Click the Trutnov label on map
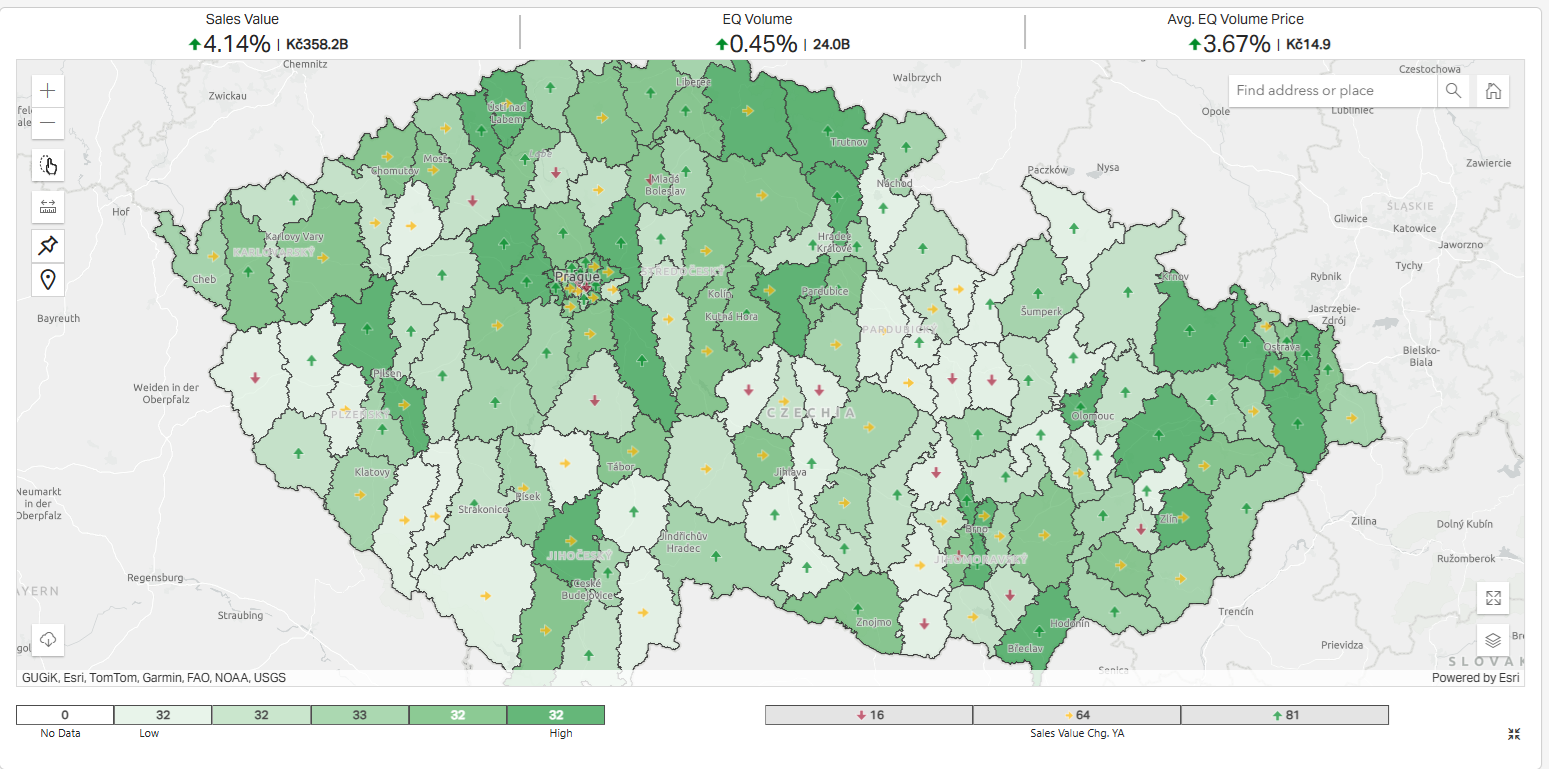 point(849,142)
